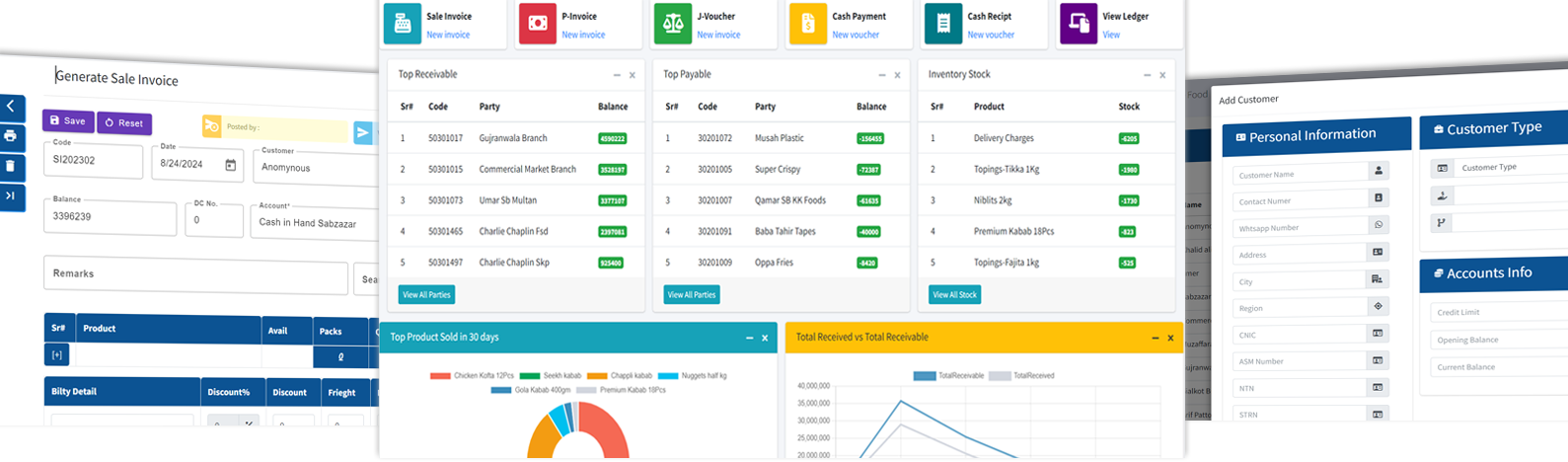Click New invoice link under J-Voucher
The image size is (1568, 462).
click(x=718, y=35)
